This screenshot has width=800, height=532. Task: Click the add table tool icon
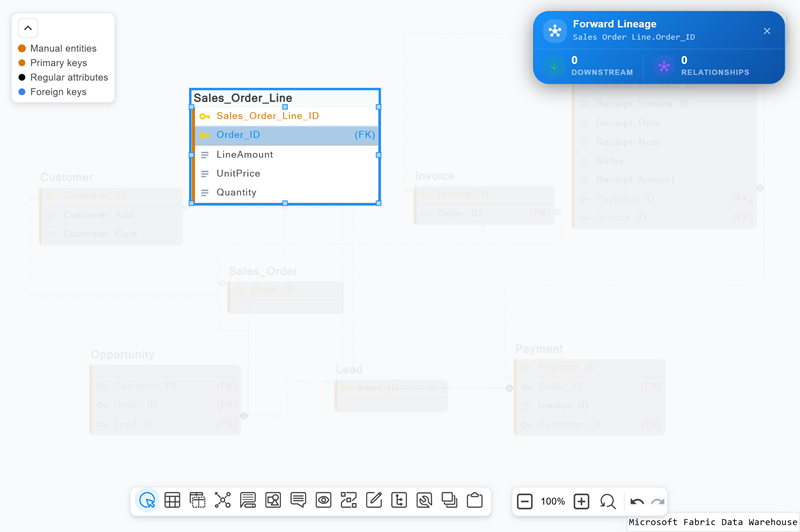[x=172, y=500]
